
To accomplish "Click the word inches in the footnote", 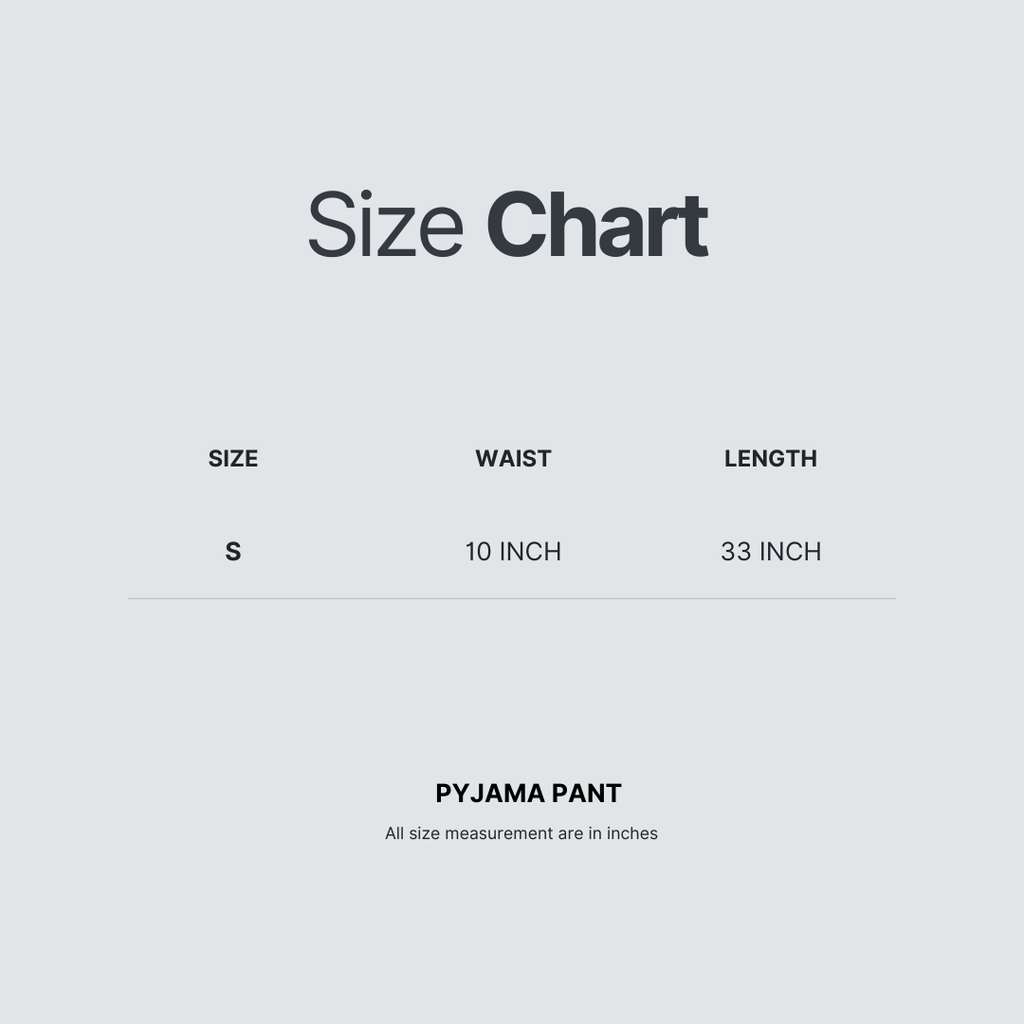I will pyautogui.click(x=632, y=833).
